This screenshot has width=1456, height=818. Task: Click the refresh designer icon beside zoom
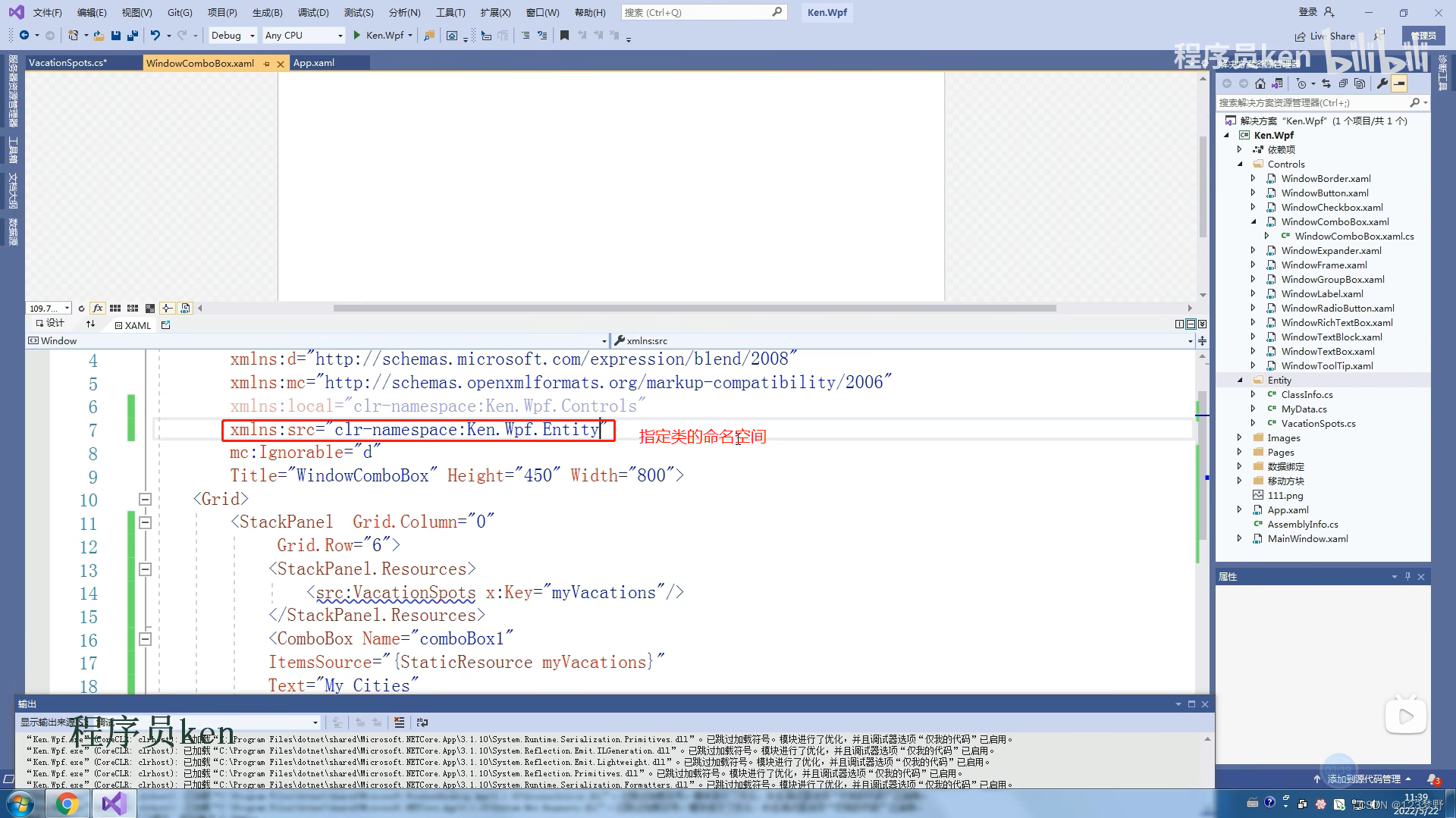(x=81, y=309)
